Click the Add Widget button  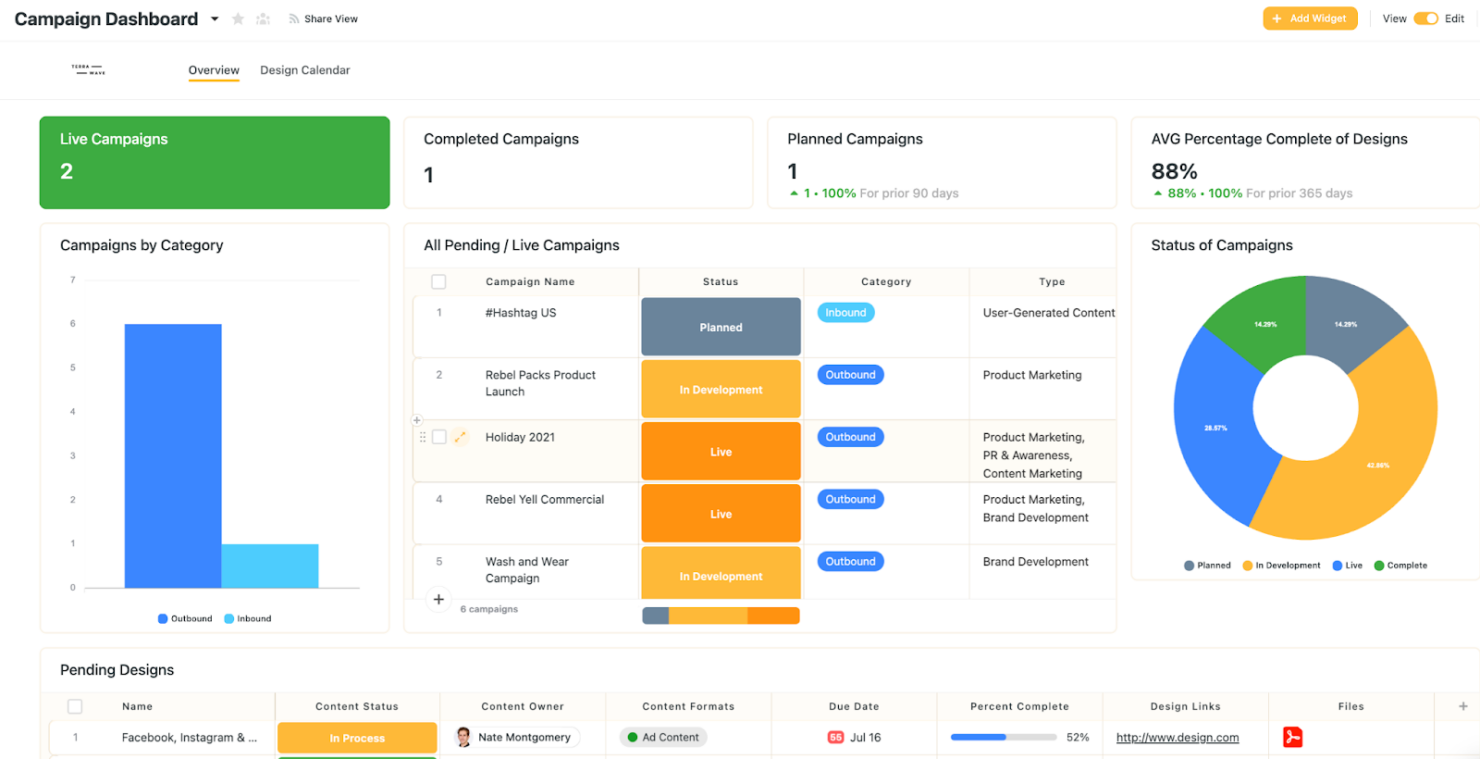point(1310,18)
